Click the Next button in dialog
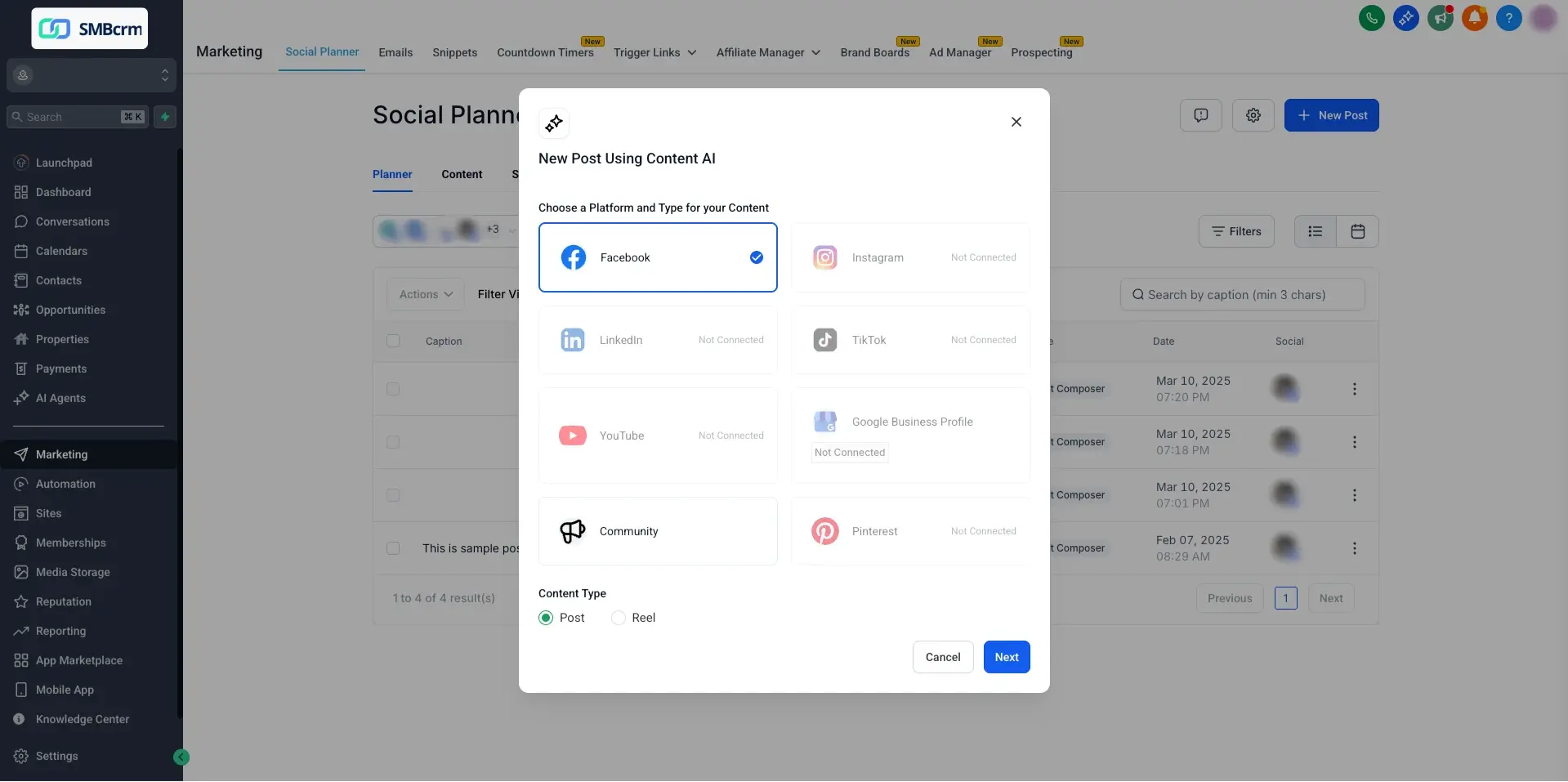This screenshot has width=1568, height=782. 1006,657
